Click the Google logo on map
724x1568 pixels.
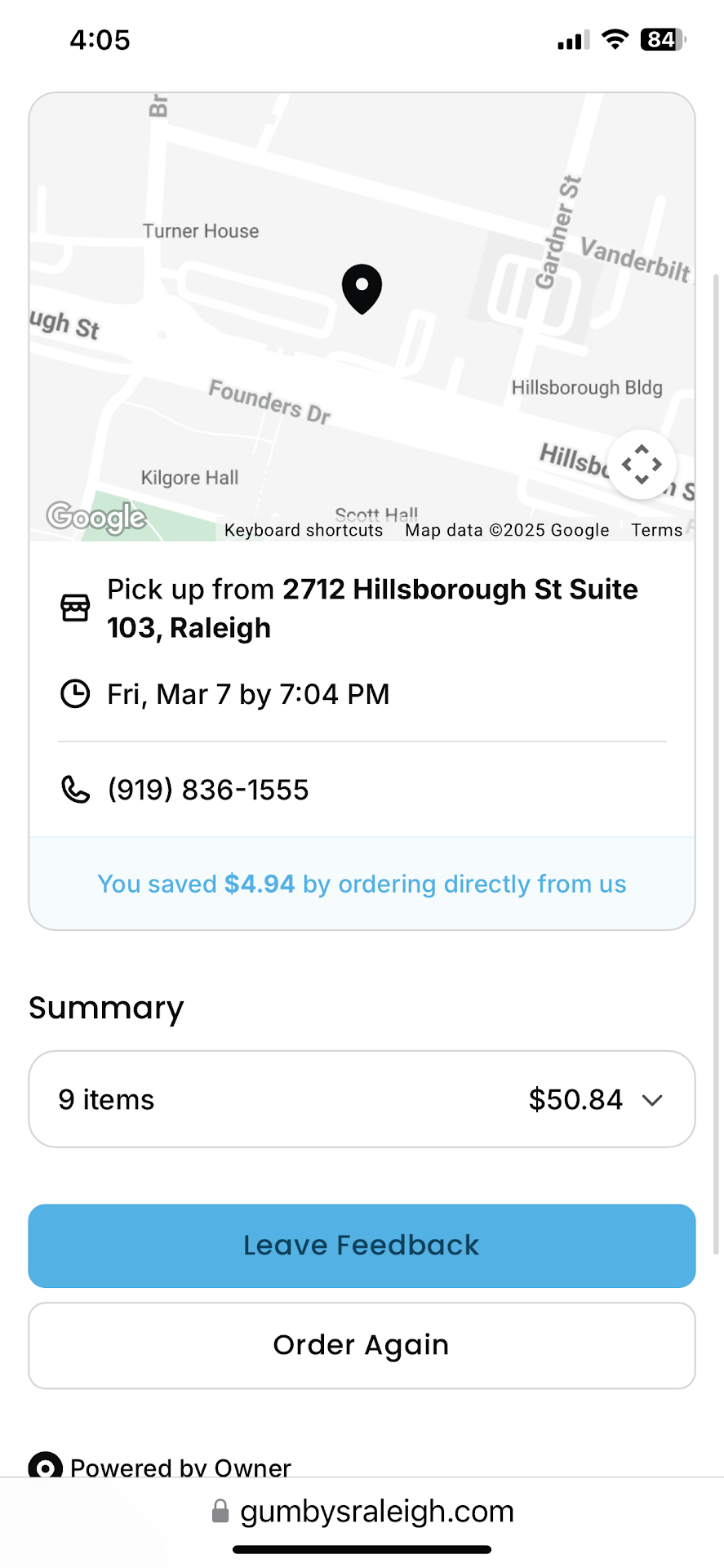pyautogui.click(x=96, y=517)
